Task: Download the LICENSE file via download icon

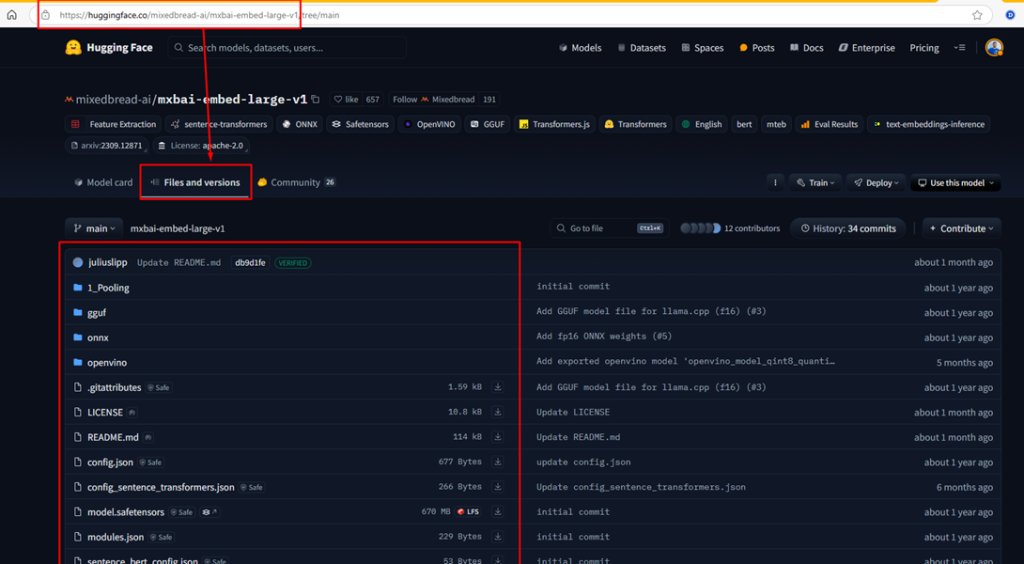Action: 498,412
